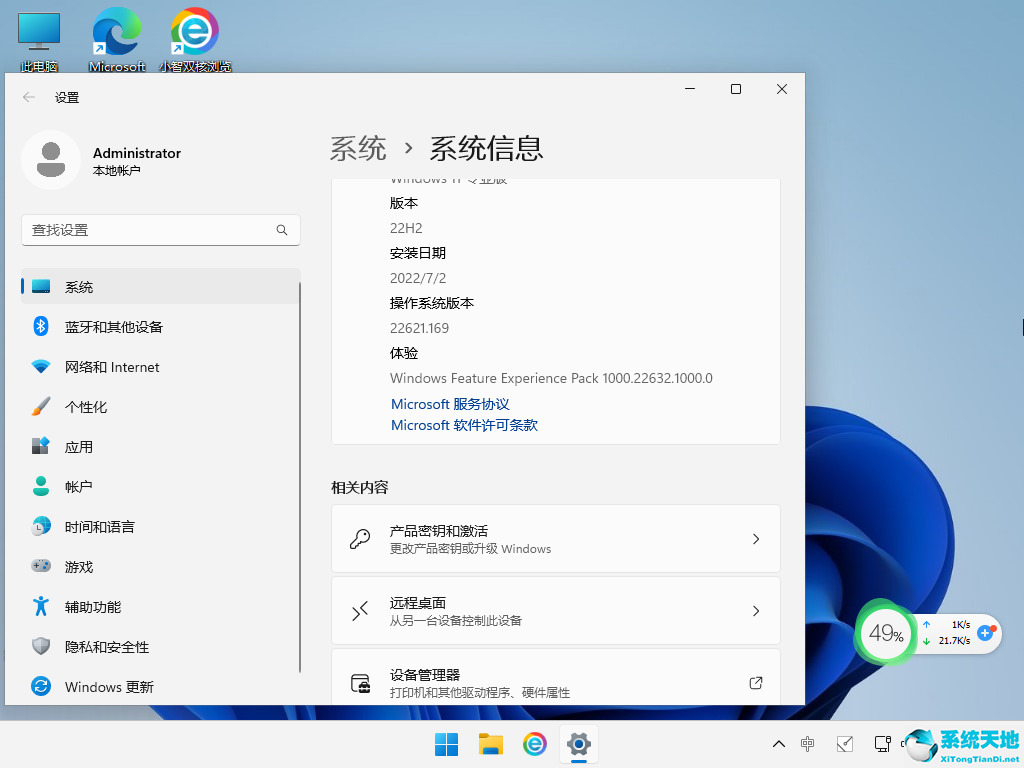Expand 产品密钥和激活 chevron

coord(756,539)
